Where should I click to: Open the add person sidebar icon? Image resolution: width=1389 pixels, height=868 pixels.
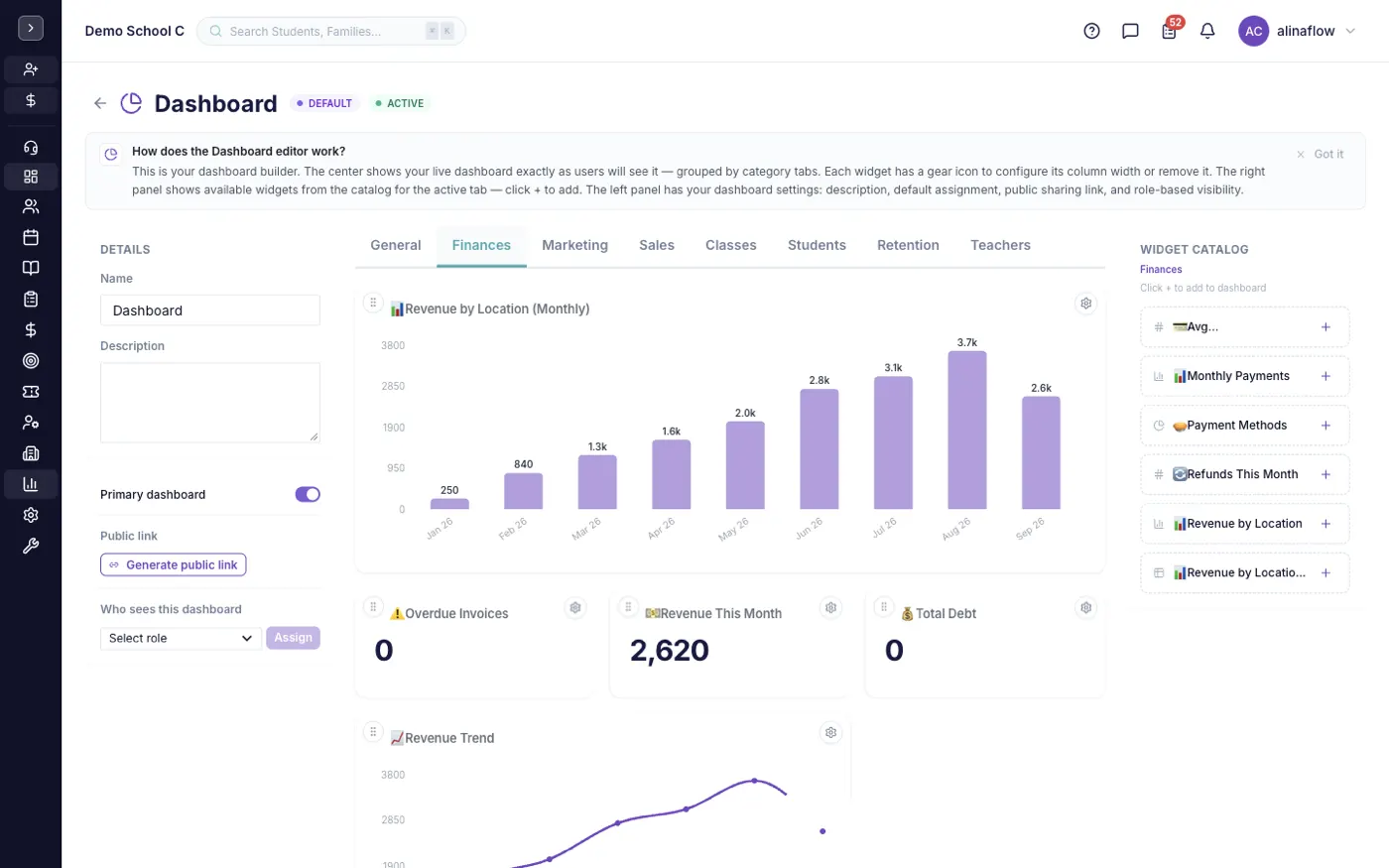(31, 69)
